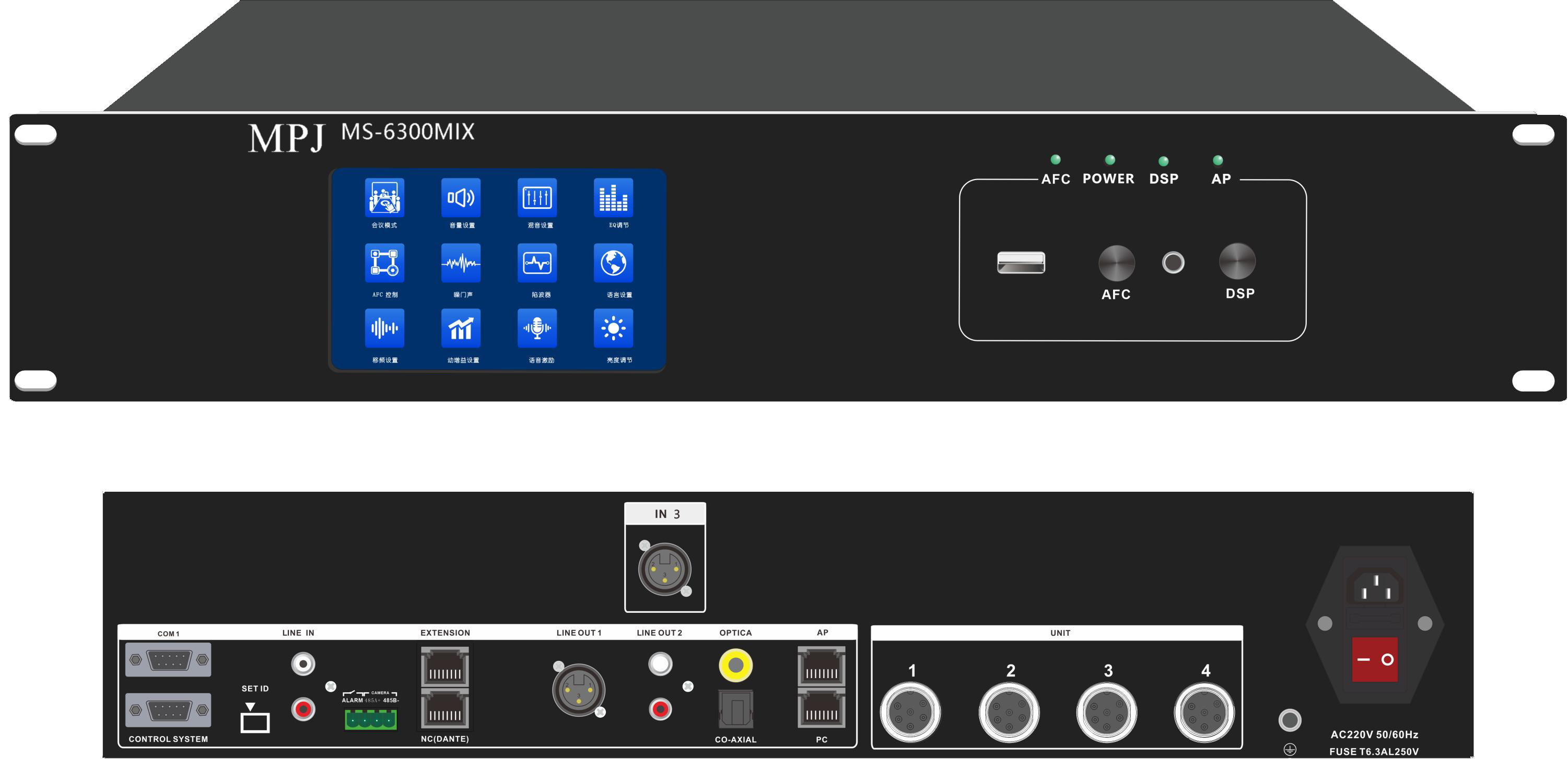Select the 语言设置 globe language icon
Viewport: 1568px width, 759px height.
click(x=614, y=263)
